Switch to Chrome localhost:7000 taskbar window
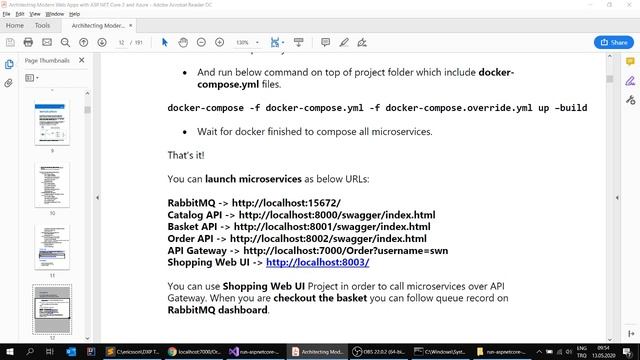 click(194, 351)
